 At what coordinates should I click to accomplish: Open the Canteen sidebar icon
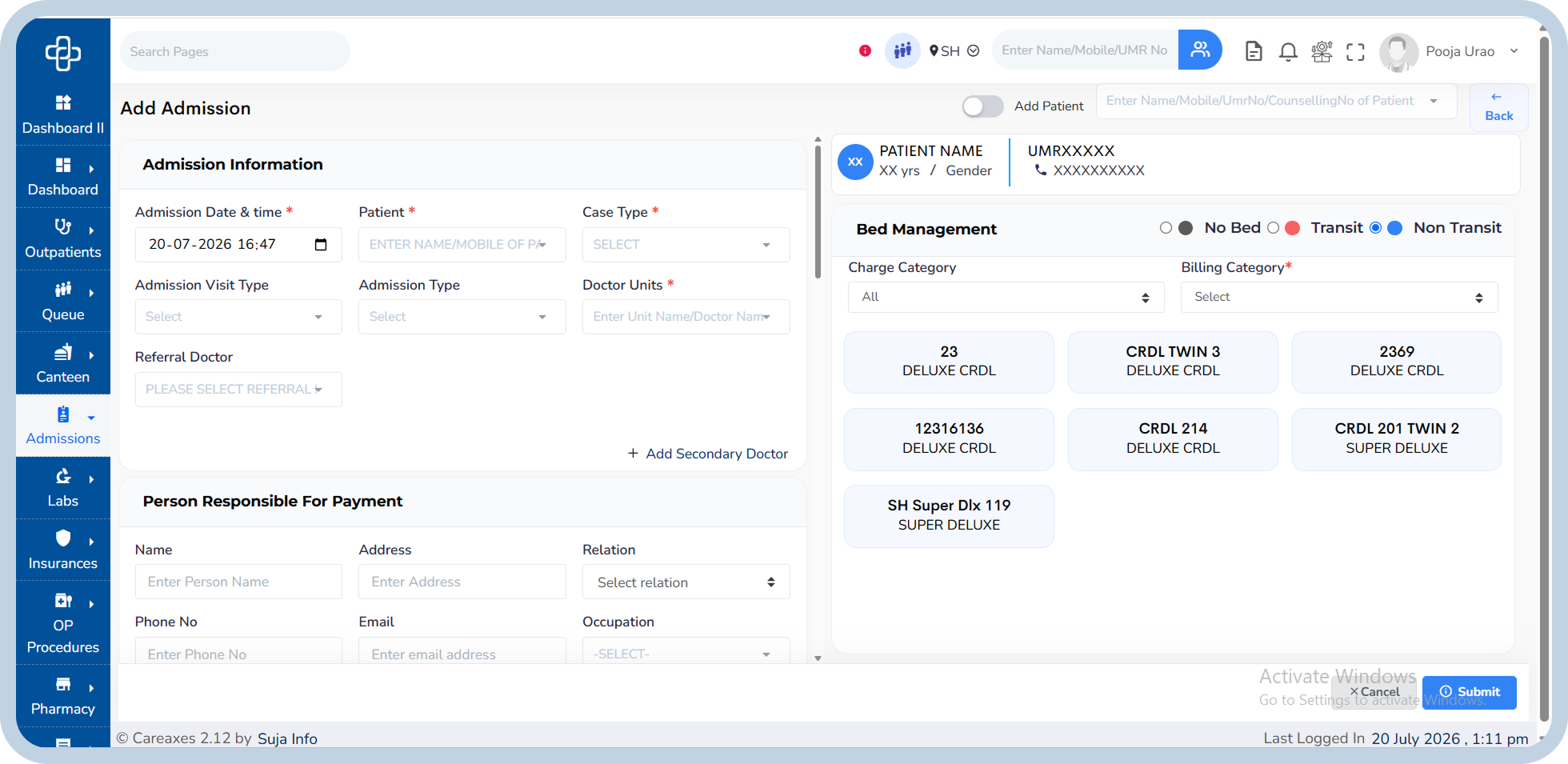(62, 352)
